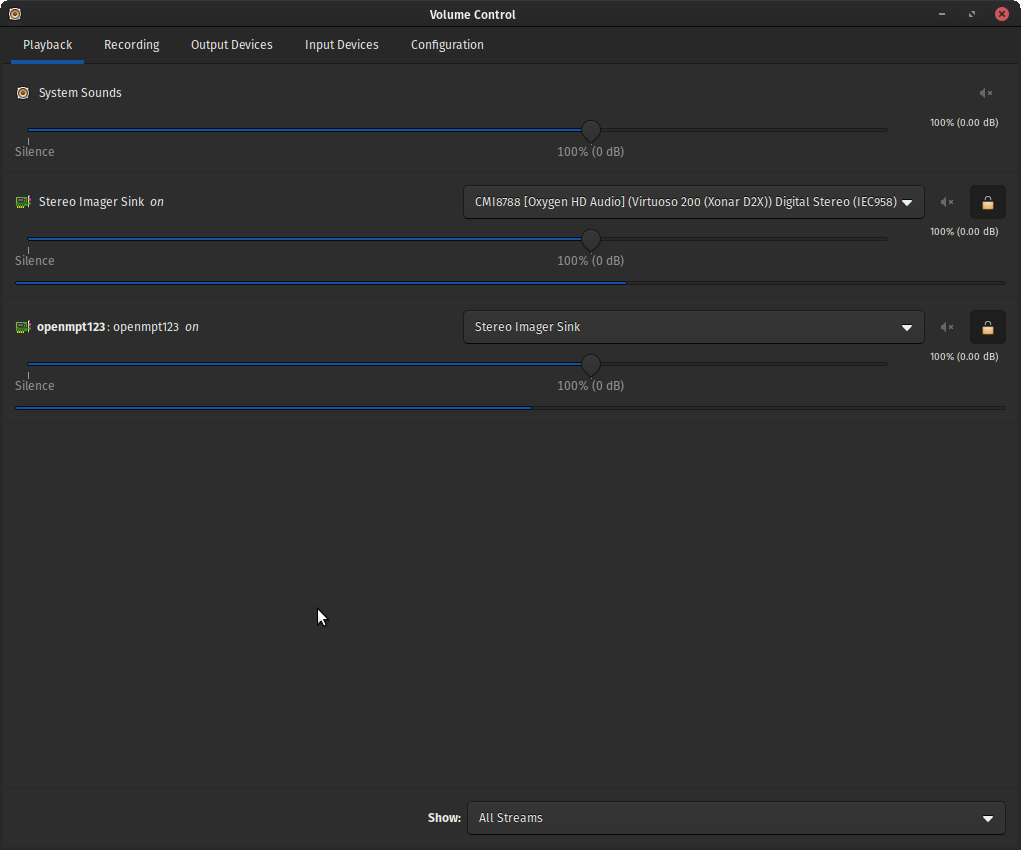The width and height of the screenshot is (1021, 850).
Task: Click the System Sounds speaker icon
Action: [x=23, y=93]
